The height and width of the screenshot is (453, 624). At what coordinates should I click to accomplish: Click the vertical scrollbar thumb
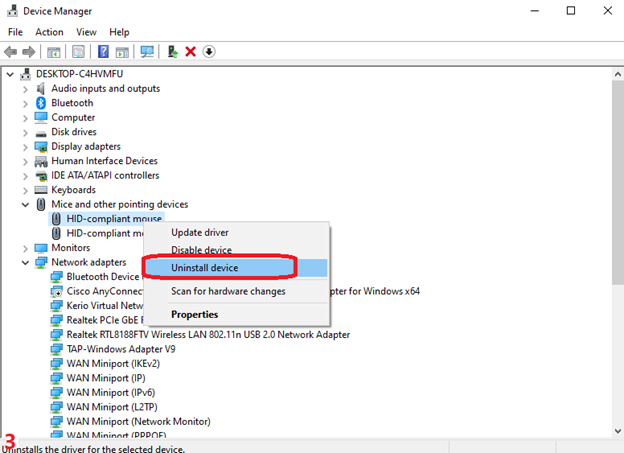(618, 182)
